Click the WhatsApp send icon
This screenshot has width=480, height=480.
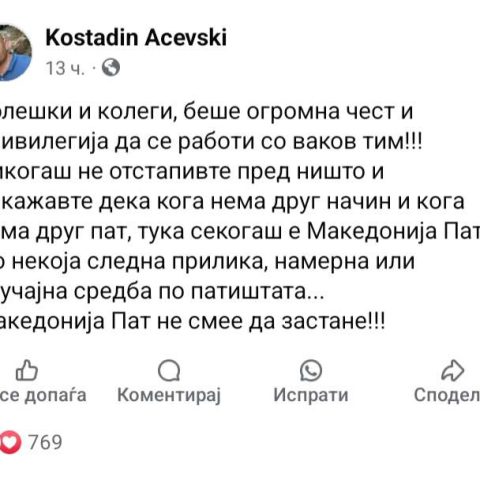(x=311, y=370)
